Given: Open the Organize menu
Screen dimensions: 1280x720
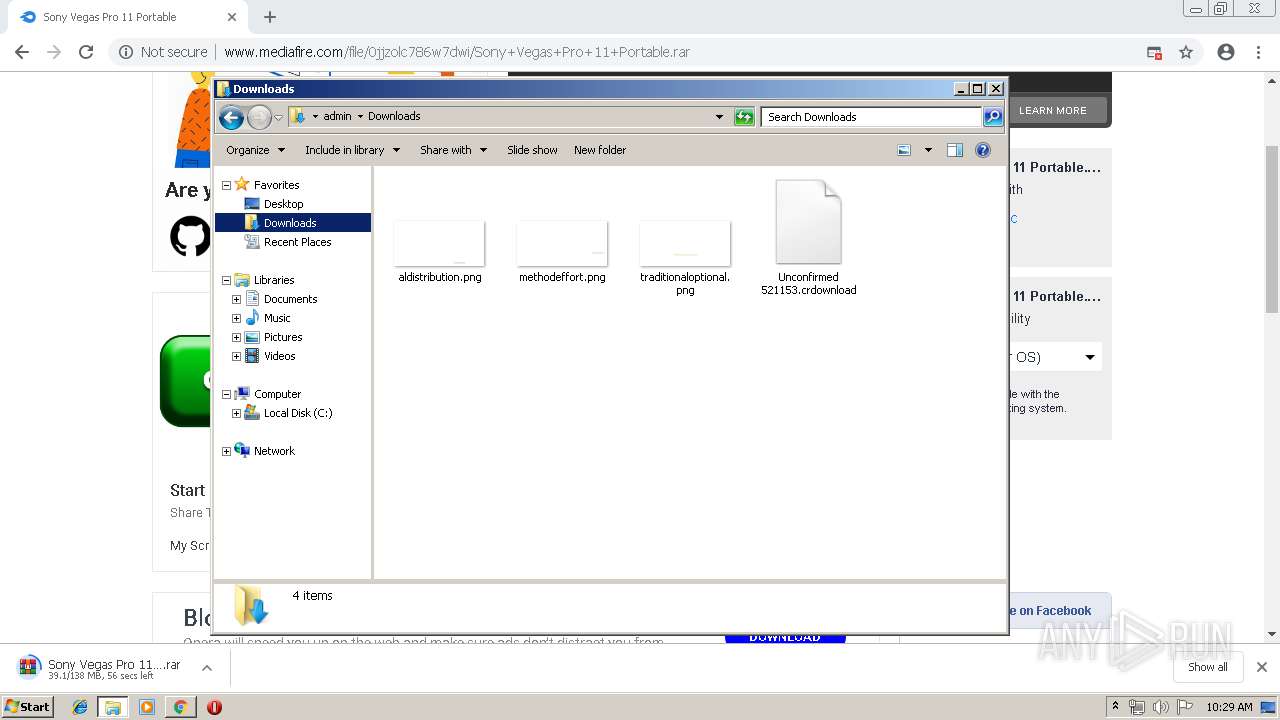Looking at the screenshot, I should [255, 150].
